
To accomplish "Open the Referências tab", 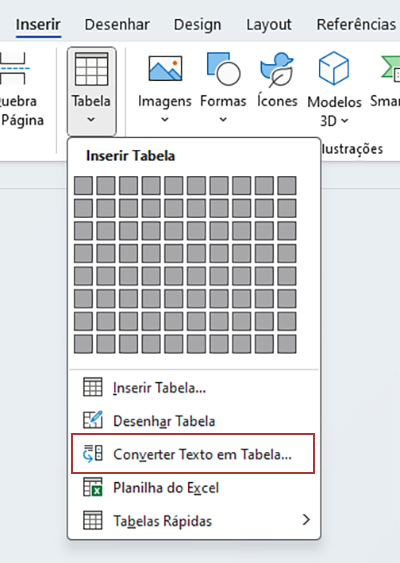I will tap(356, 25).
